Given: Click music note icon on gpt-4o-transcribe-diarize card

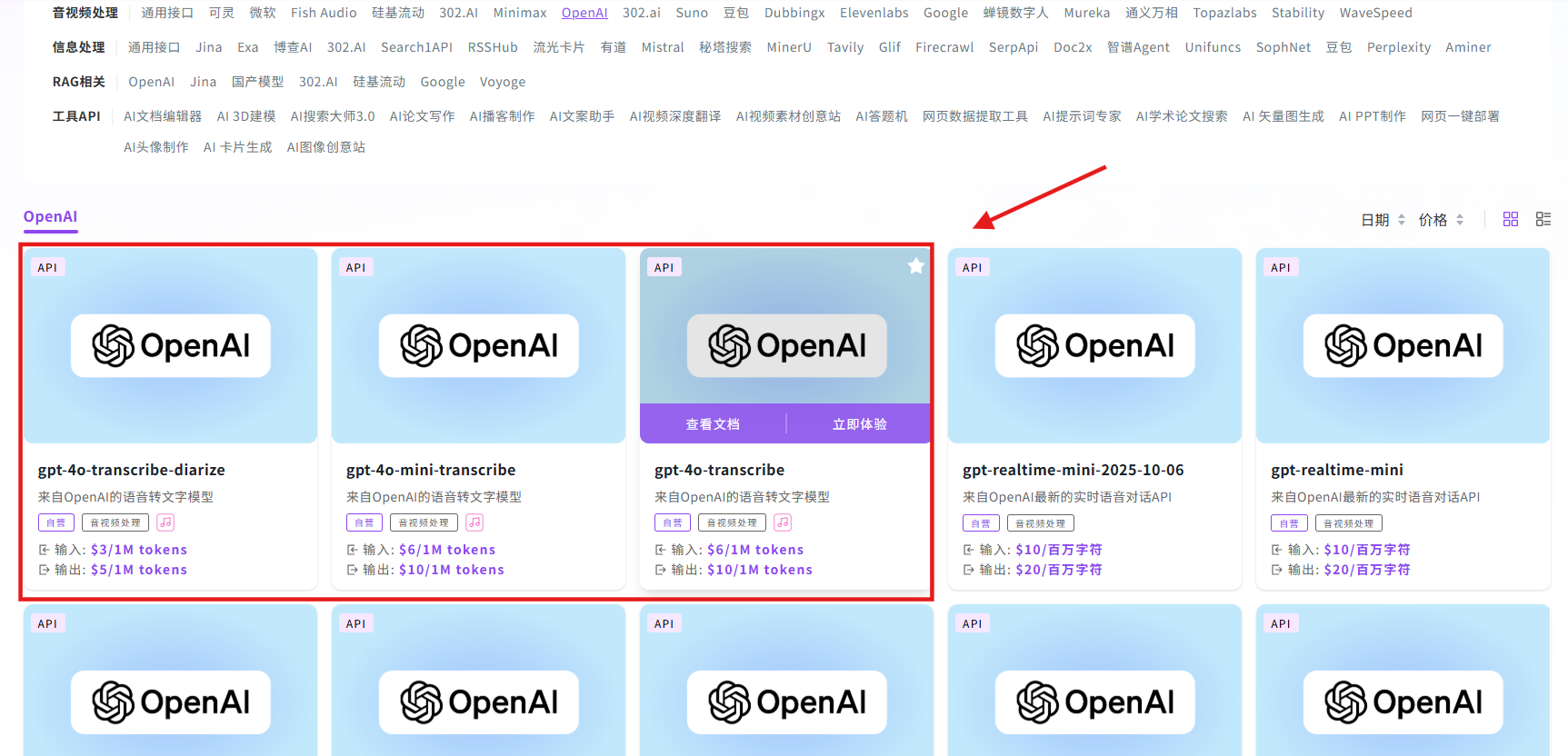Looking at the screenshot, I should [165, 522].
